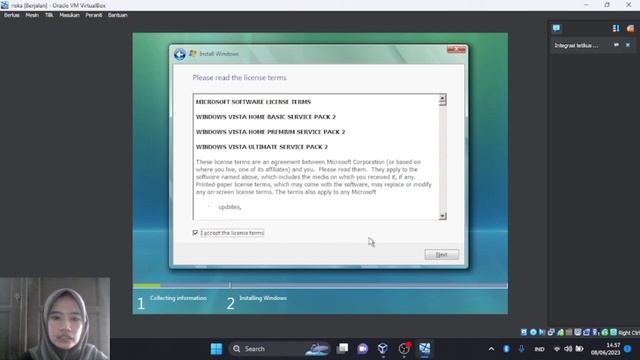
Task: Open the Berkas menu
Action: click(x=11, y=15)
